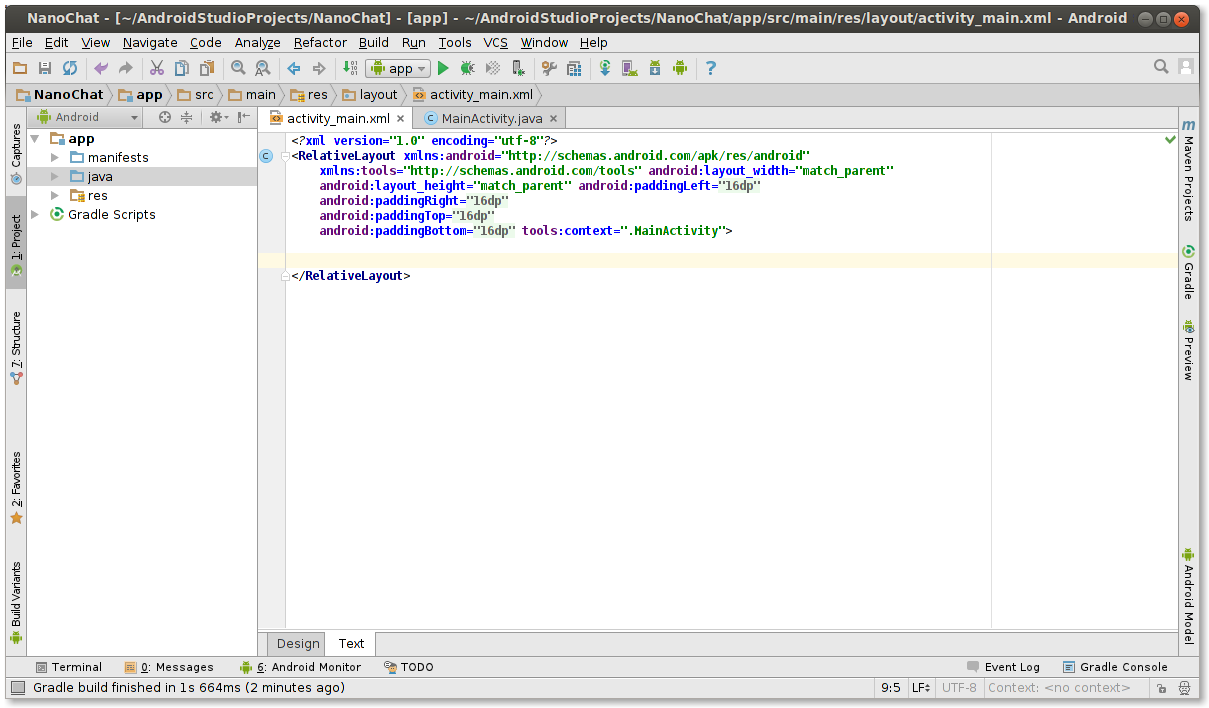Open the Gradle Console
This screenshot has width=1209, height=708.
click(1114, 667)
